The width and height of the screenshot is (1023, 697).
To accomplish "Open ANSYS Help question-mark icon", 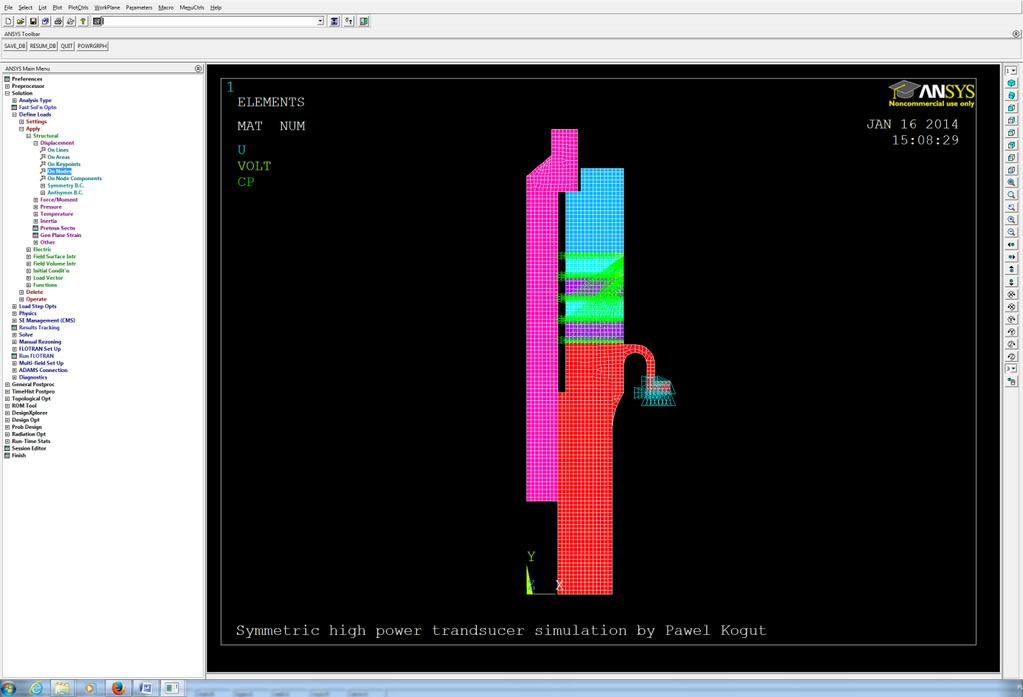I will (83, 22).
